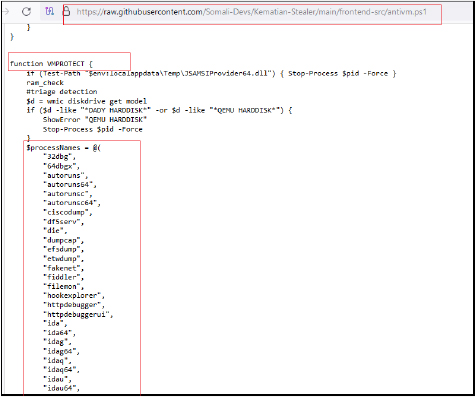Select the '#triage detection' comment
Image resolution: width=476 pixels, height=397 pixels.
click(x=62, y=92)
